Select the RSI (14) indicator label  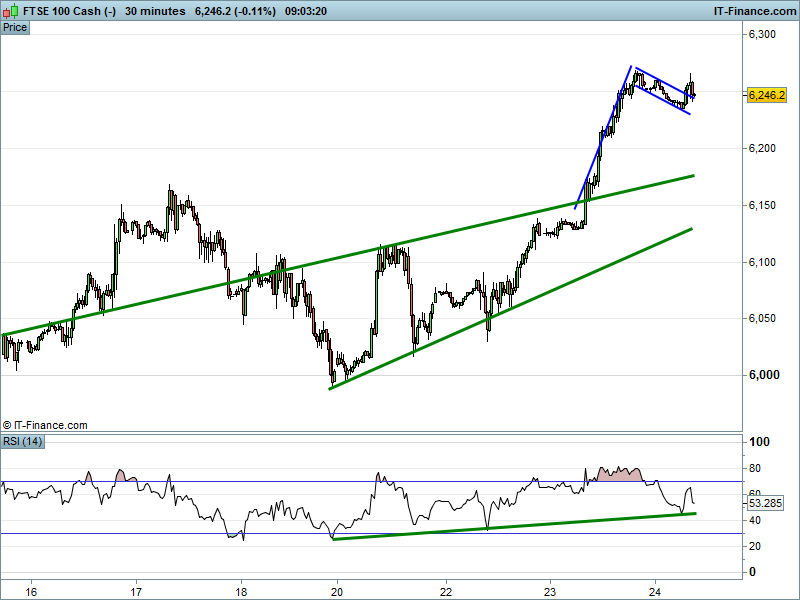pos(23,441)
